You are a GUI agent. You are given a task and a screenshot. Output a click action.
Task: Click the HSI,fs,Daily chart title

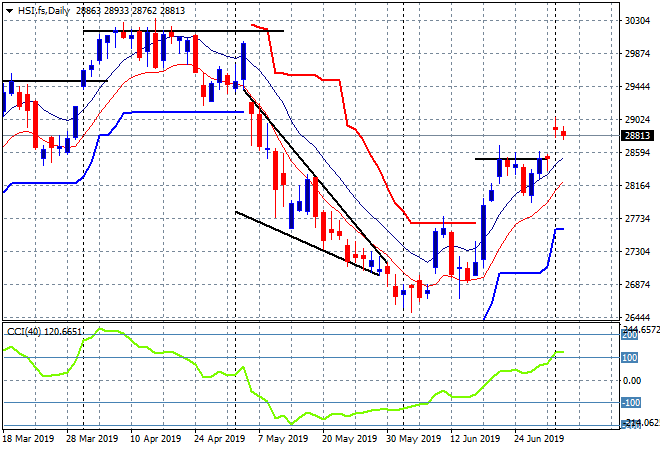click(44, 11)
